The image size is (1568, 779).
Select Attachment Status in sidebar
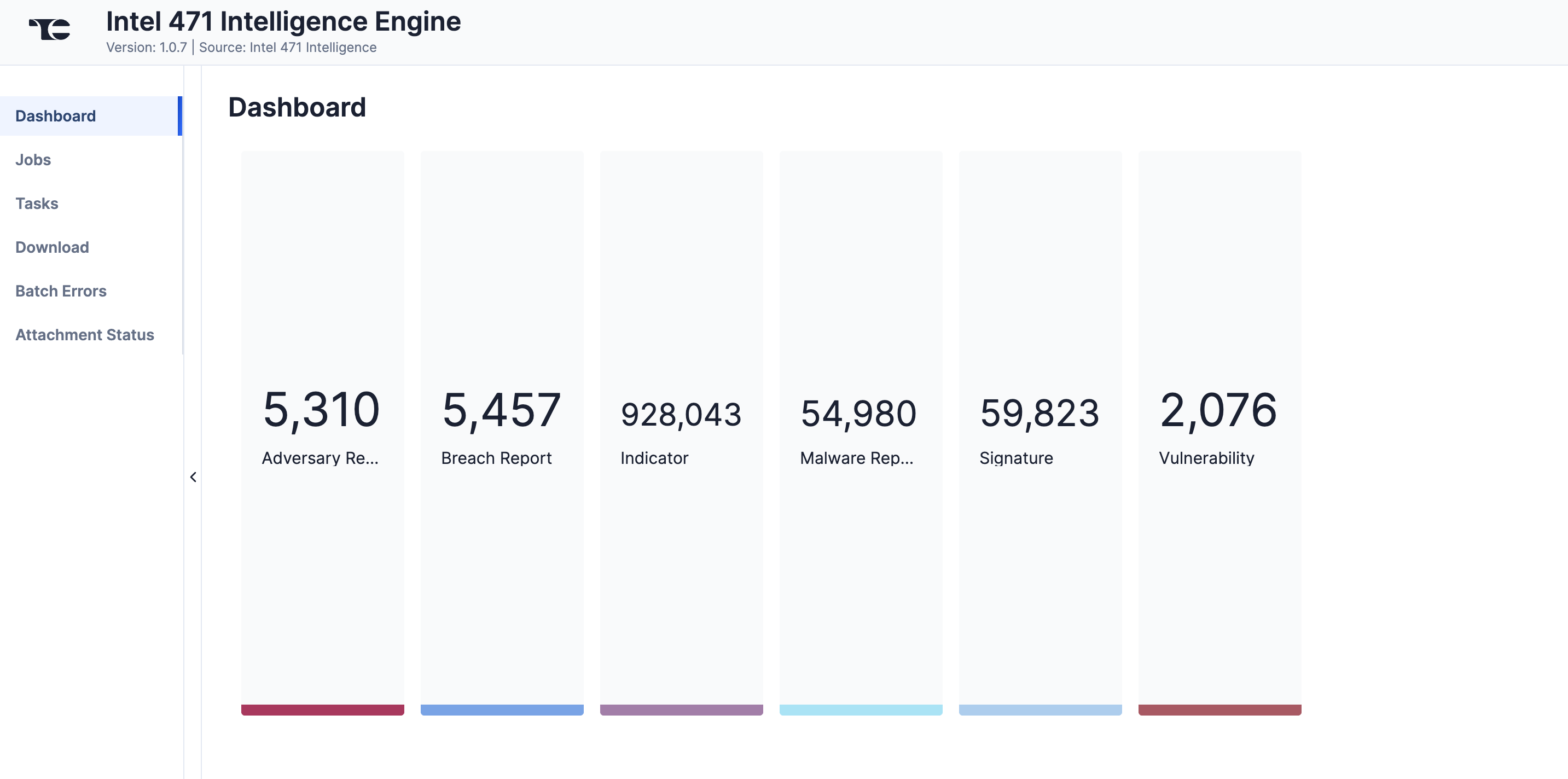(x=85, y=335)
